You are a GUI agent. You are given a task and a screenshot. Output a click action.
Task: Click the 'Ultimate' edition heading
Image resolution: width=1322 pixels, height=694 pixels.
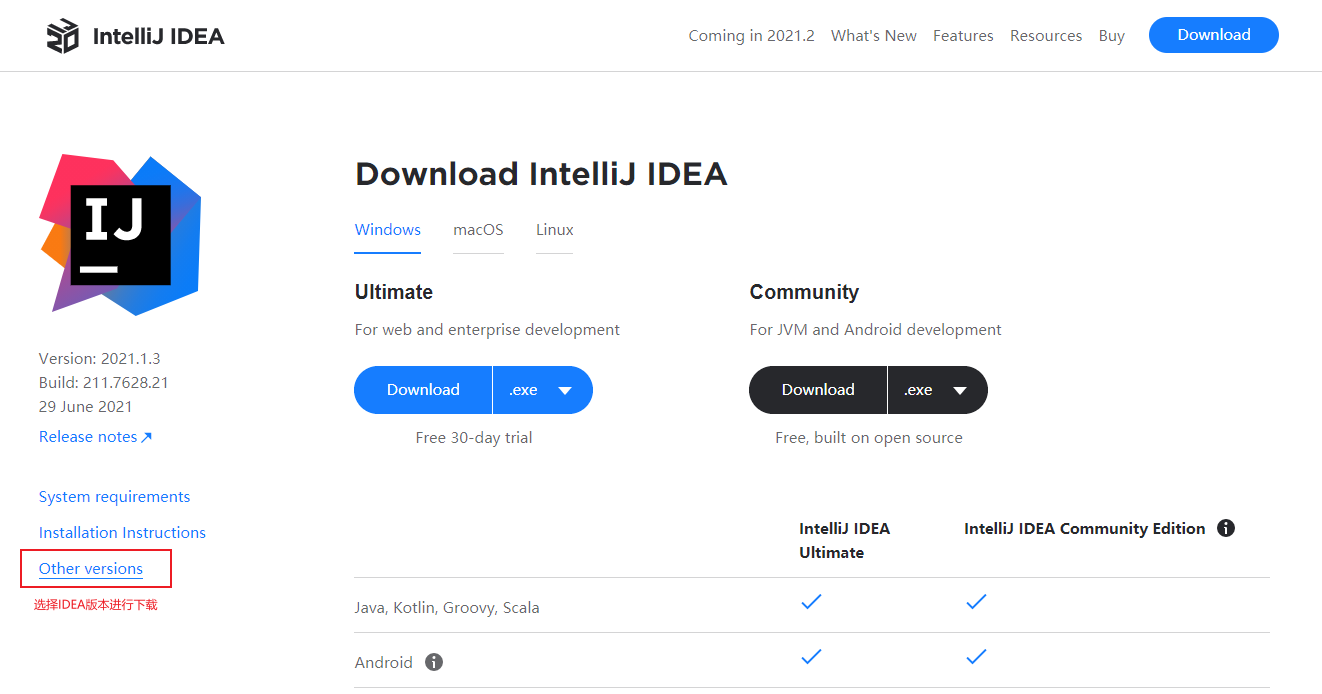click(394, 292)
